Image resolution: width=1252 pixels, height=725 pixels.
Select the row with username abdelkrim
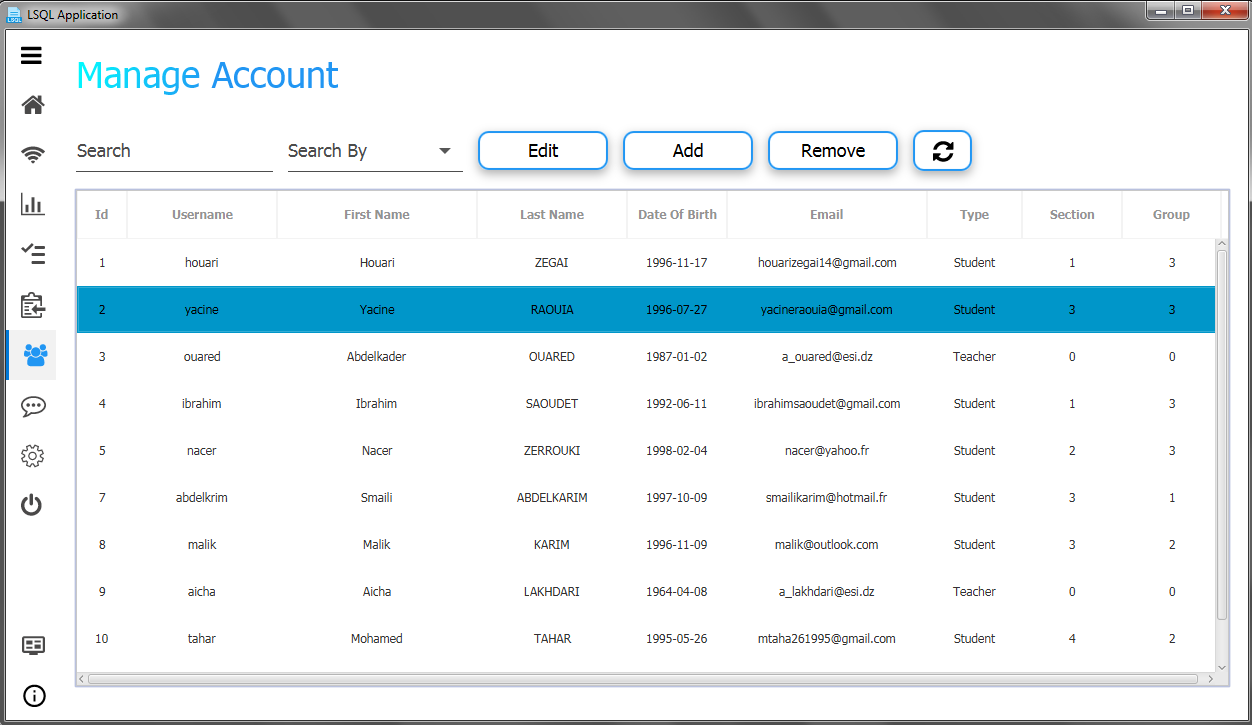point(646,498)
